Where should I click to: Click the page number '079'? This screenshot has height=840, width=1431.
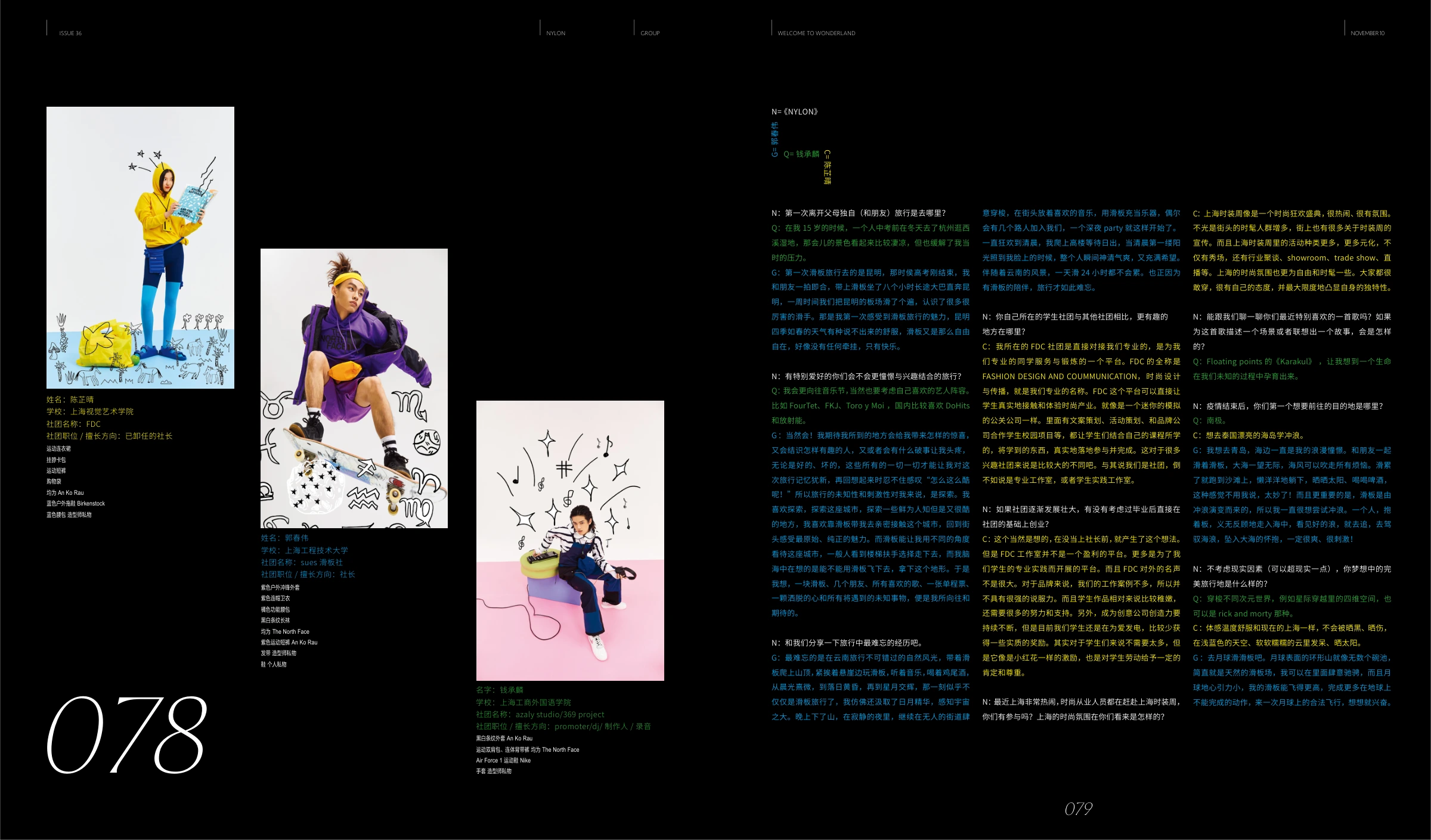click(1079, 809)
